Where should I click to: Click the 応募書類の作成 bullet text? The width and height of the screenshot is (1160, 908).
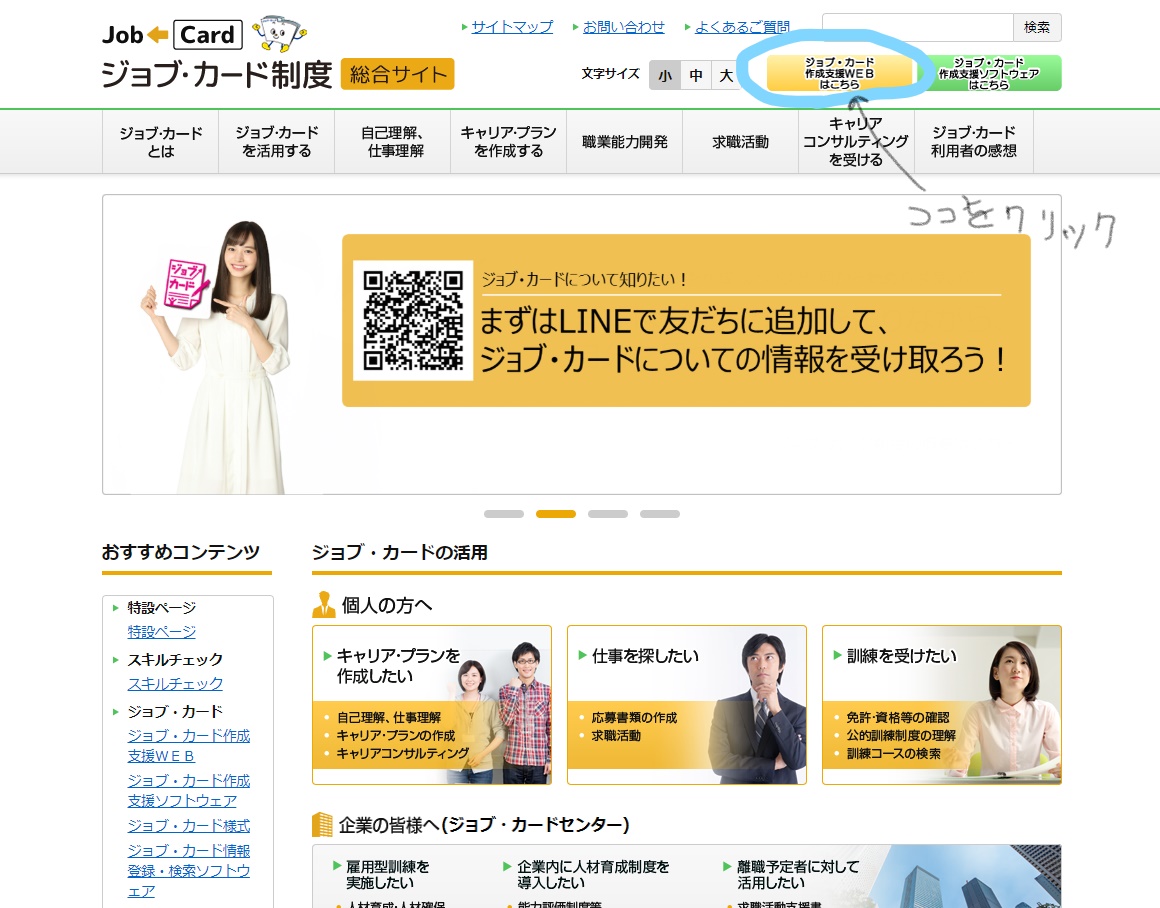[634, 717]
